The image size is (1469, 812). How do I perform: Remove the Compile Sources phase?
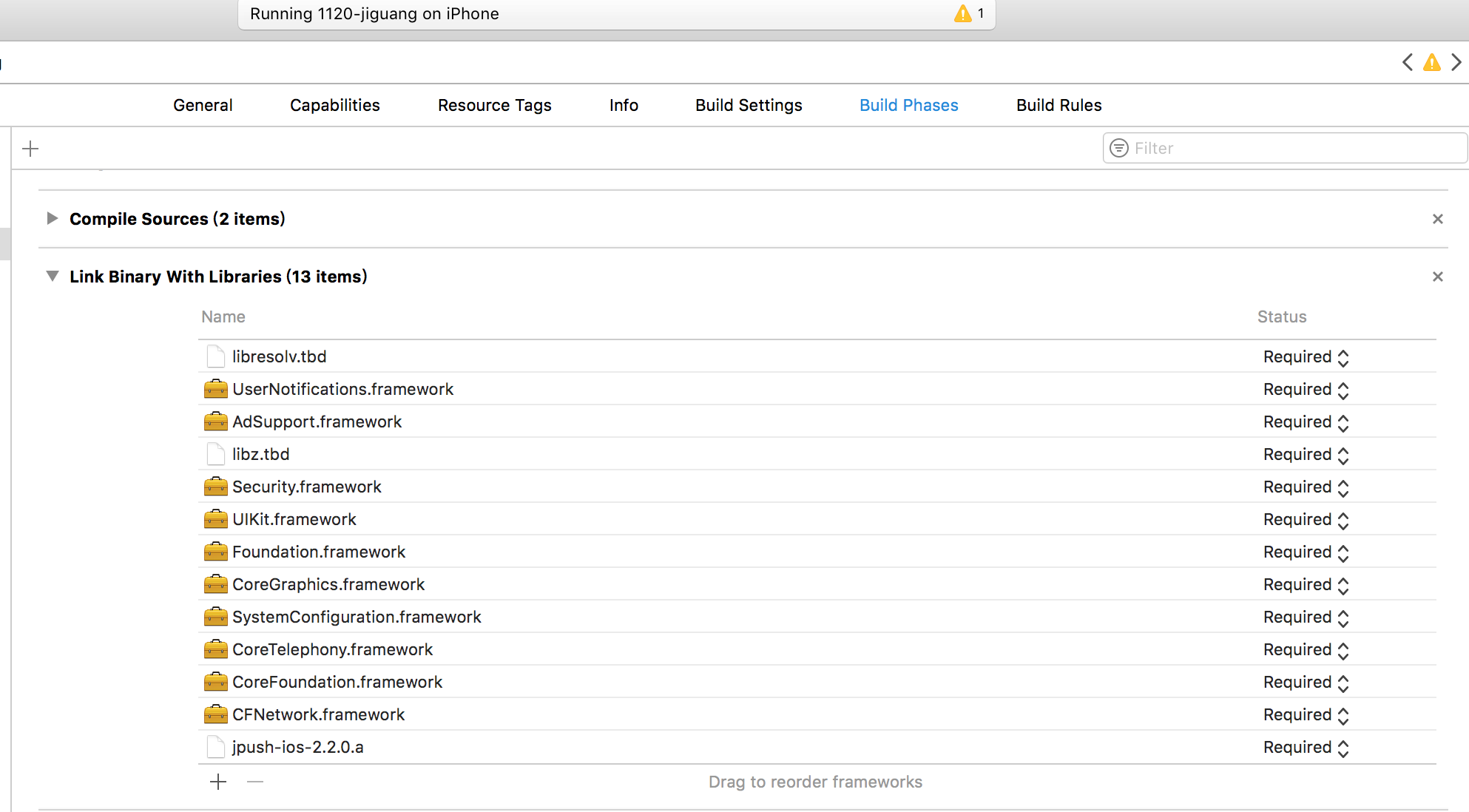1437,219
